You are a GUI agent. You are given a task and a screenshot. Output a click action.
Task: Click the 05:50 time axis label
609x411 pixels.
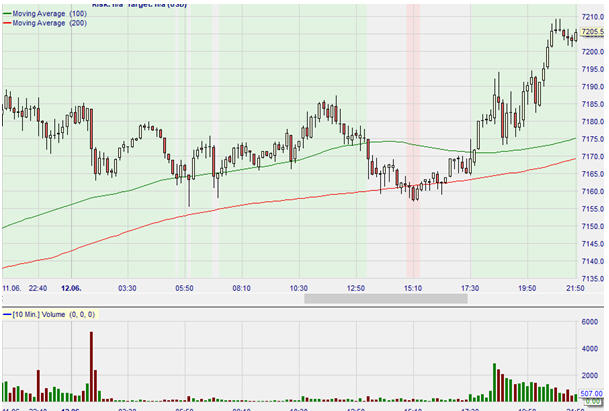tap(184, 288)
